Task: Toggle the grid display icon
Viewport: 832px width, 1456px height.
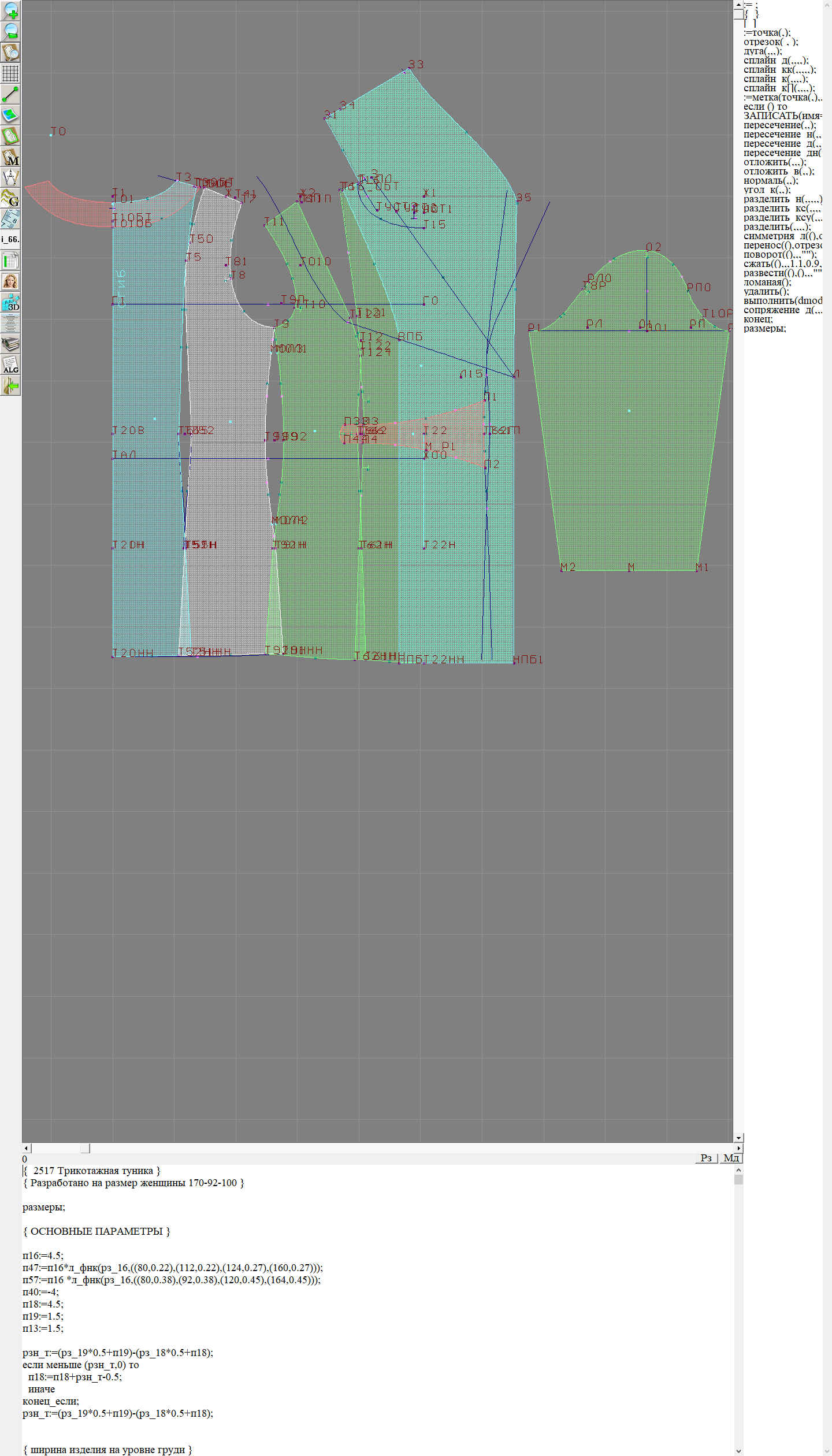Action: pyautogui.click(x=10, y=73)
